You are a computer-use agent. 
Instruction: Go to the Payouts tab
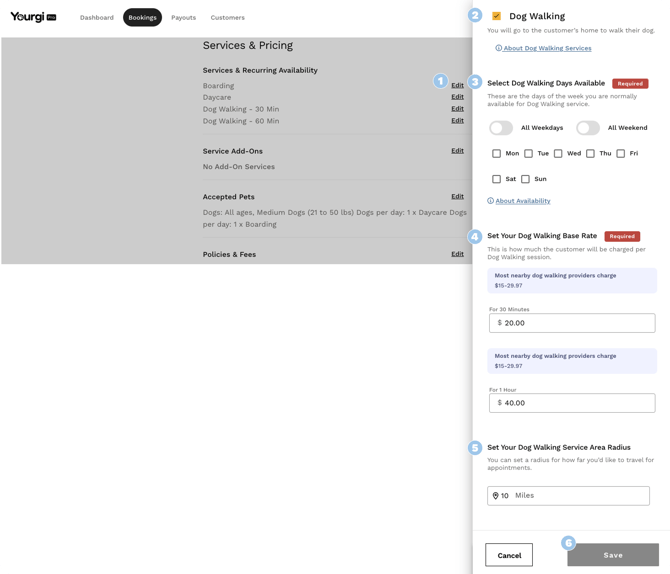click(x=183, y=17)
